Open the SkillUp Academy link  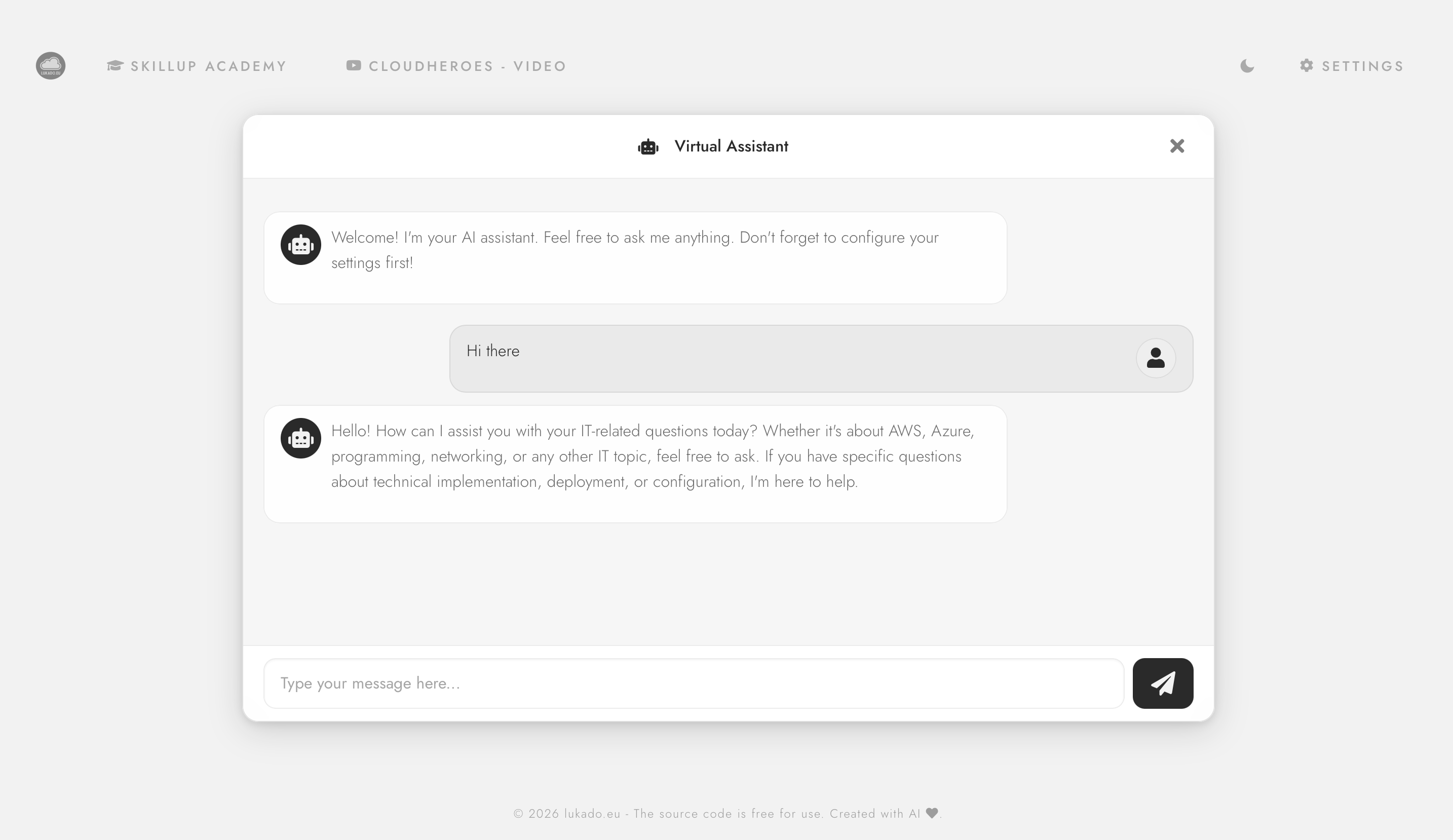pos(208,66)
